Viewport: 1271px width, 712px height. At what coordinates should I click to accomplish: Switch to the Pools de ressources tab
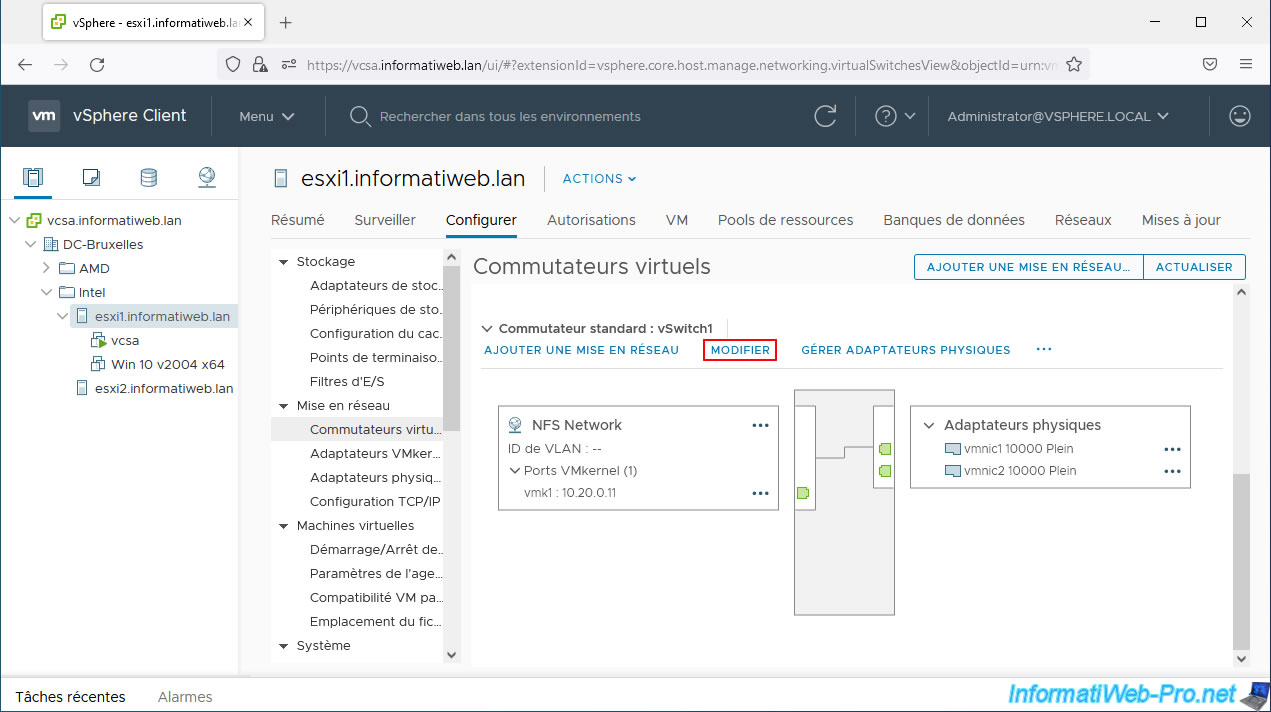[785, 220]
